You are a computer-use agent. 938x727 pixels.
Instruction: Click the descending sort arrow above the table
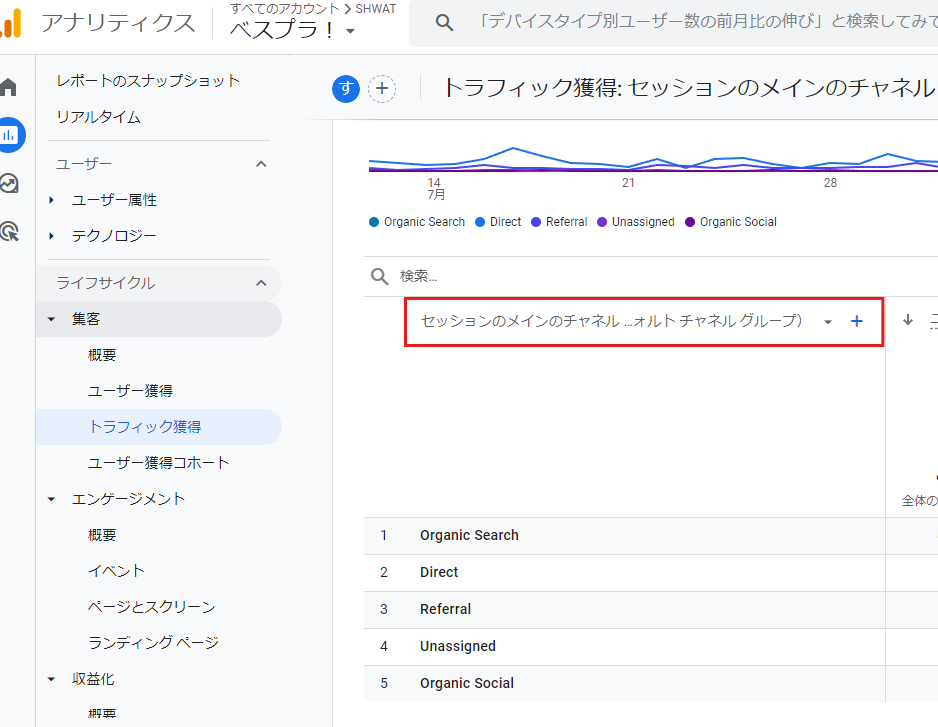[908, 321]
